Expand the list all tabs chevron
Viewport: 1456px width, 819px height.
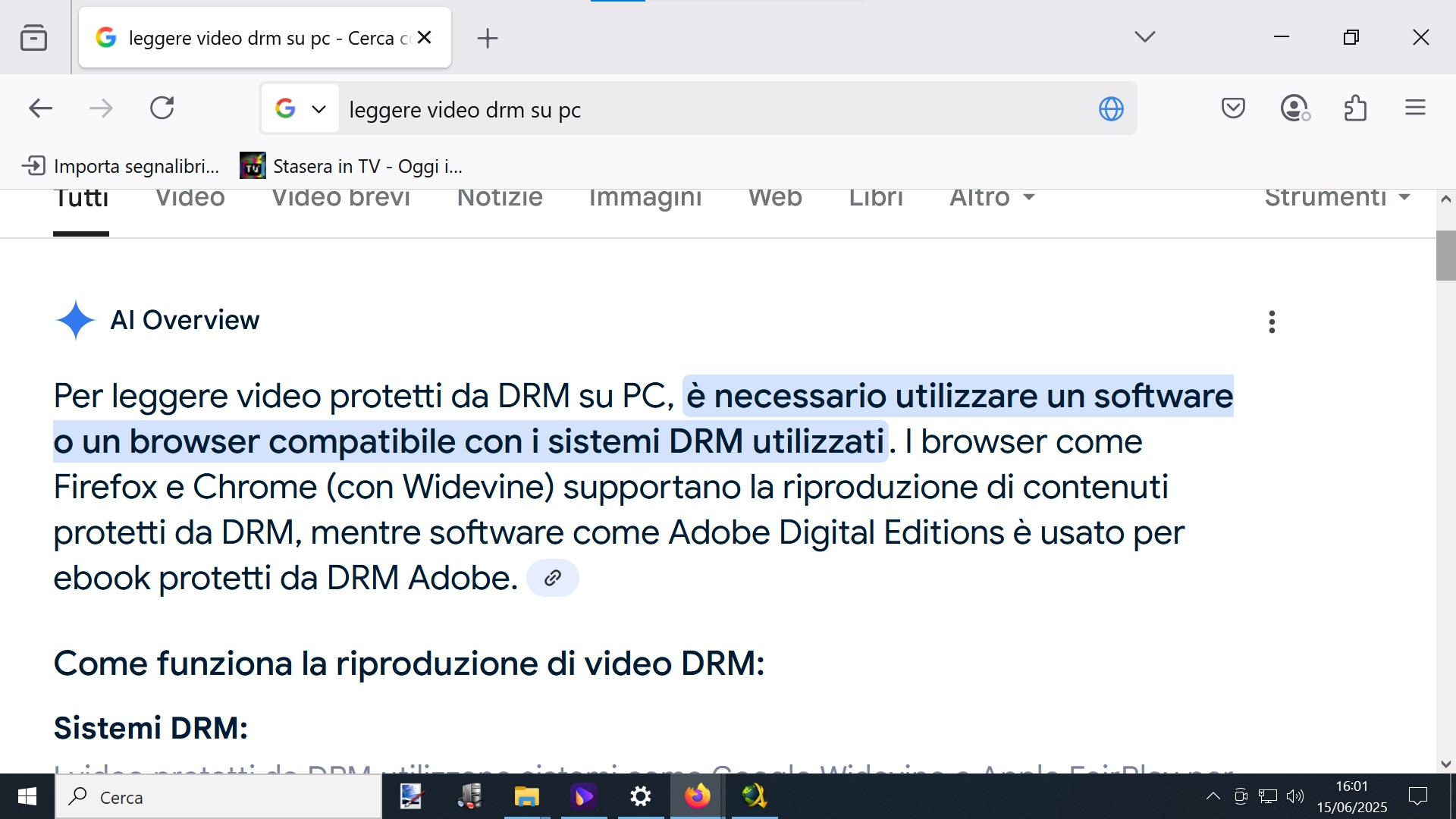[1145, 36]
